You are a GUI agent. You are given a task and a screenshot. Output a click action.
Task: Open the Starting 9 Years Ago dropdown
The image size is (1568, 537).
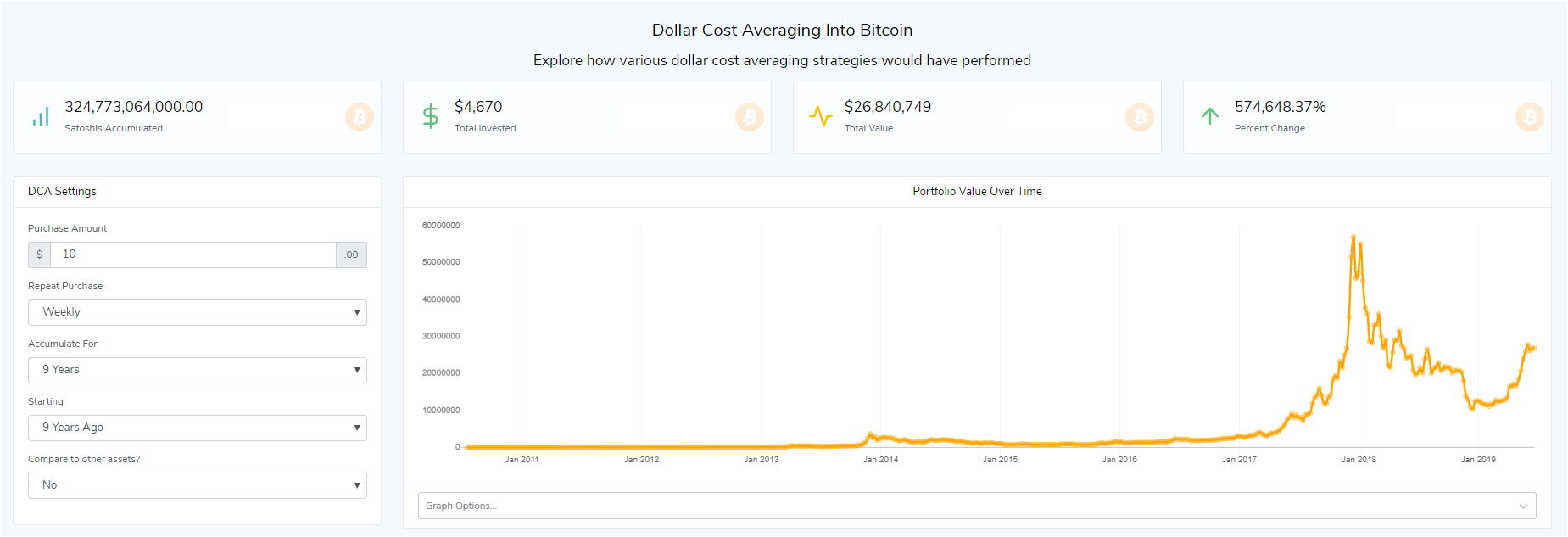[198, 428]
